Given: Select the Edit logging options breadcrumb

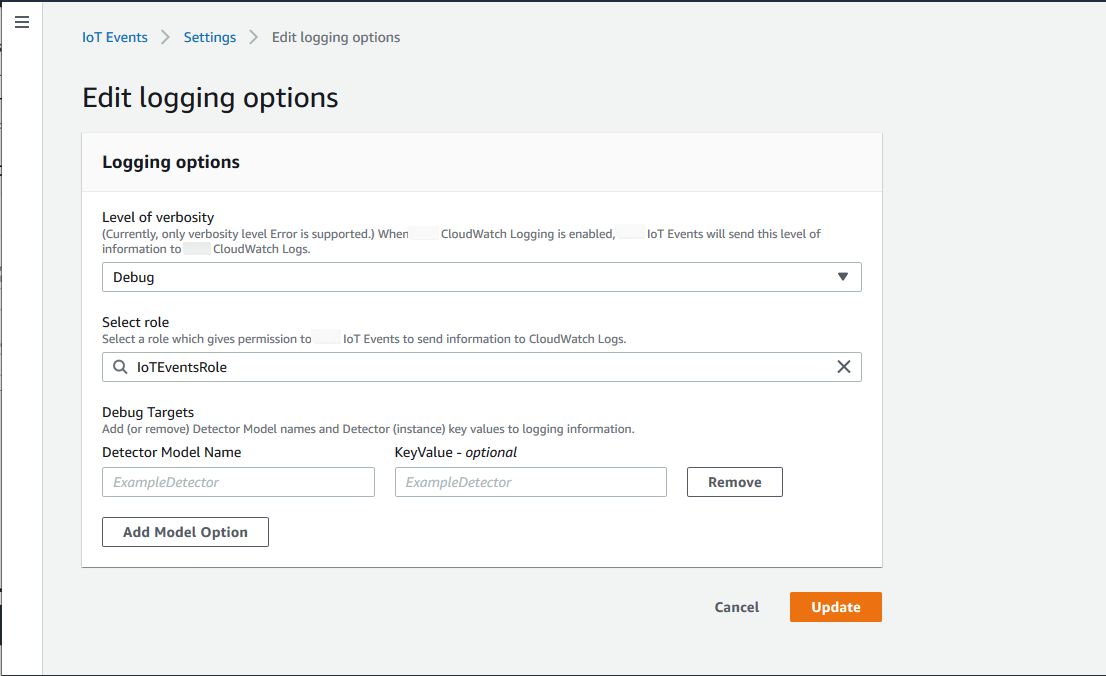Looking at the screenshot, I should [336, 38].
